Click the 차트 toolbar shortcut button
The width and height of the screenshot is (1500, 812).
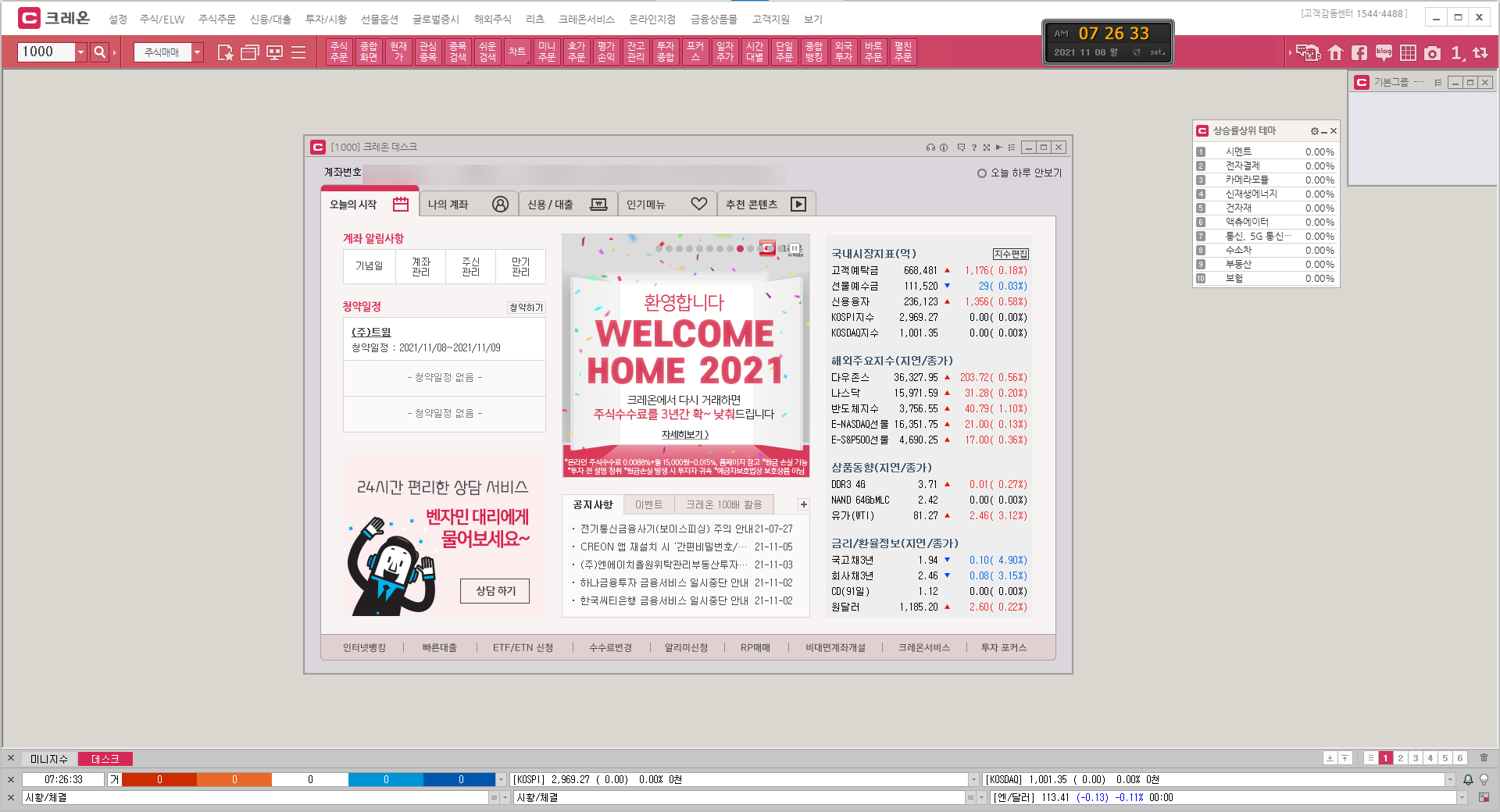tap(517, 52)
